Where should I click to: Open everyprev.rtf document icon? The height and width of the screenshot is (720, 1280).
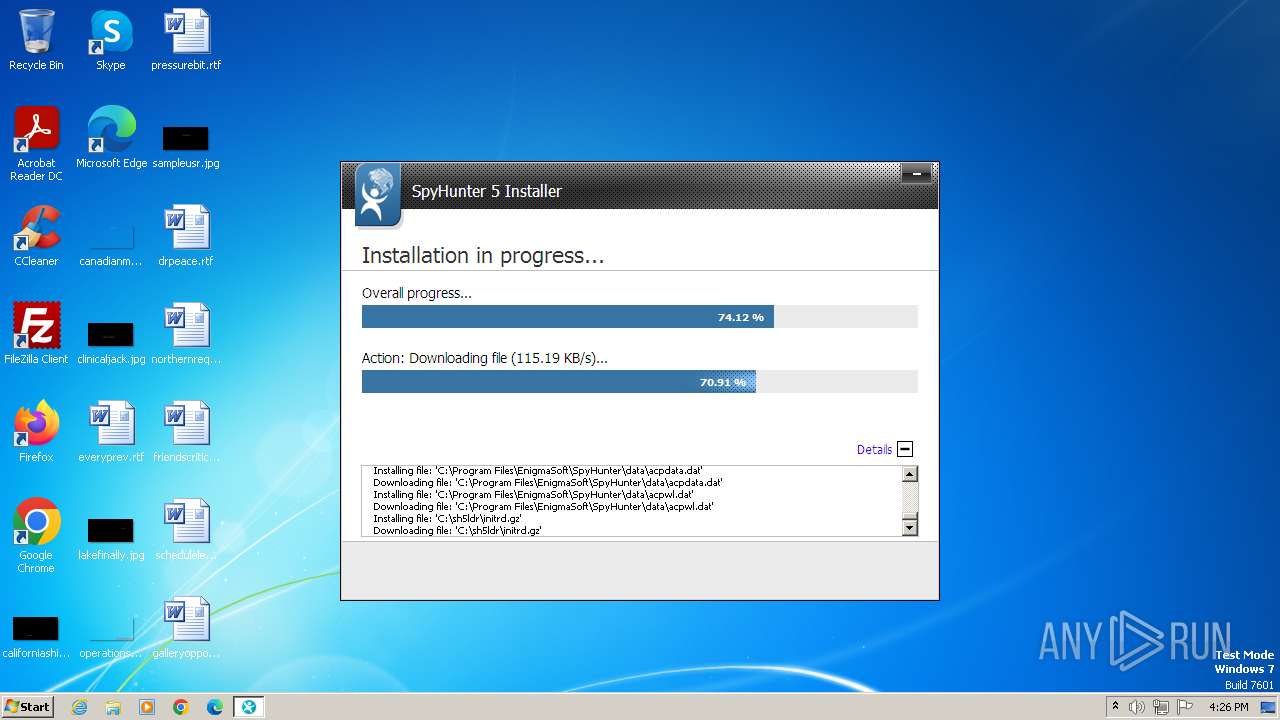(x=111, y=432)
